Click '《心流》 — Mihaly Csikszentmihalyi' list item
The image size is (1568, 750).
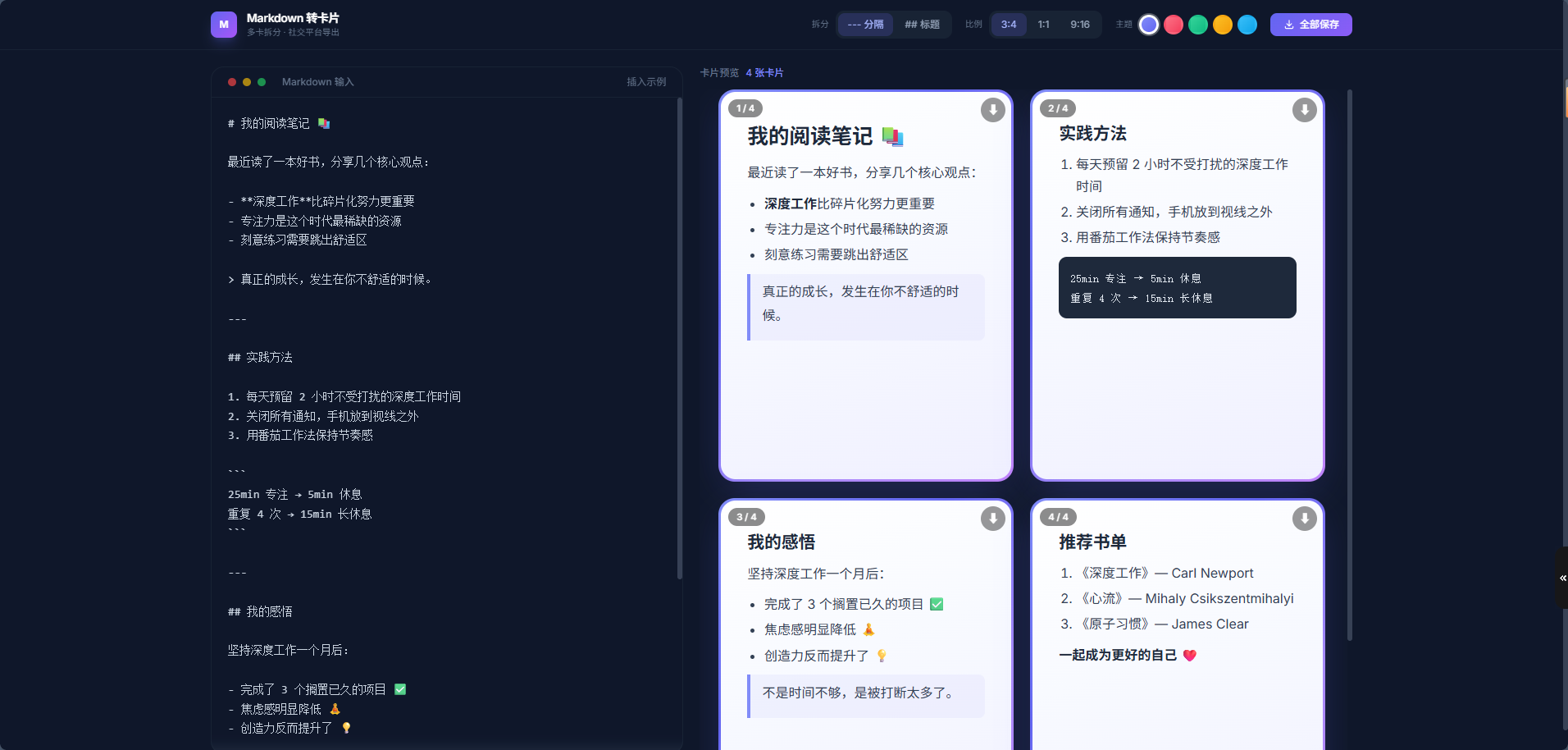(x=1185, y=598)
